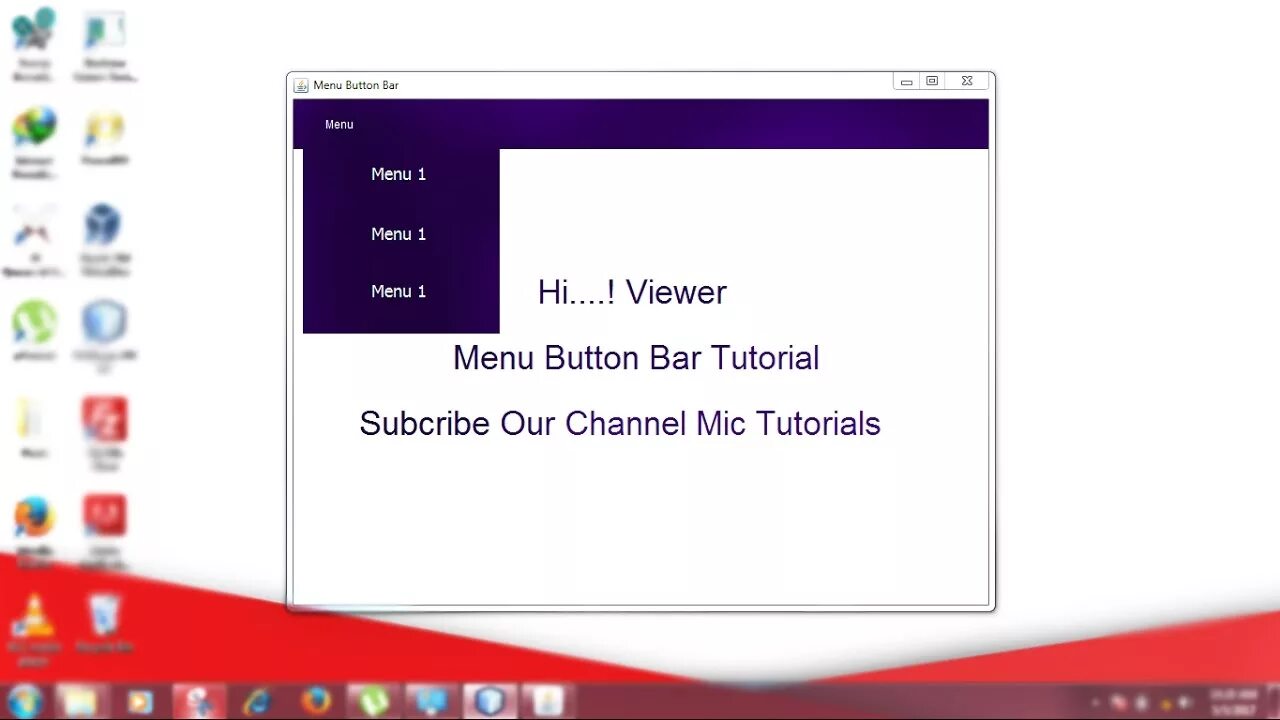The width and height of the screenshot is (1280, 720).
Task: Launch Windows Media Player from the taskbar
Action: point(140,701)
